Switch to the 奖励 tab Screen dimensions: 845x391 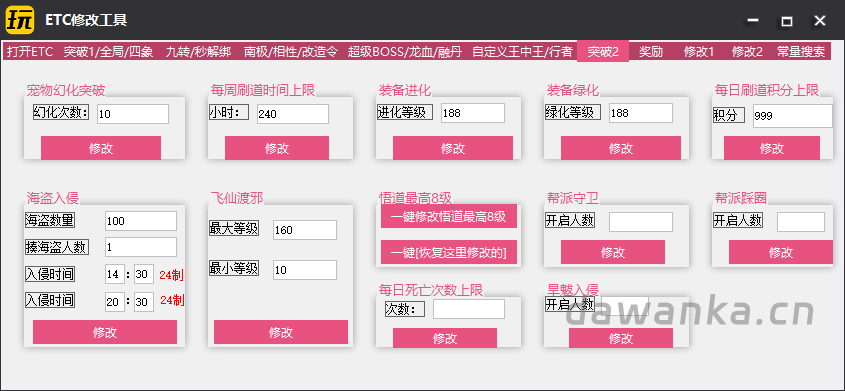pos(651,52)
